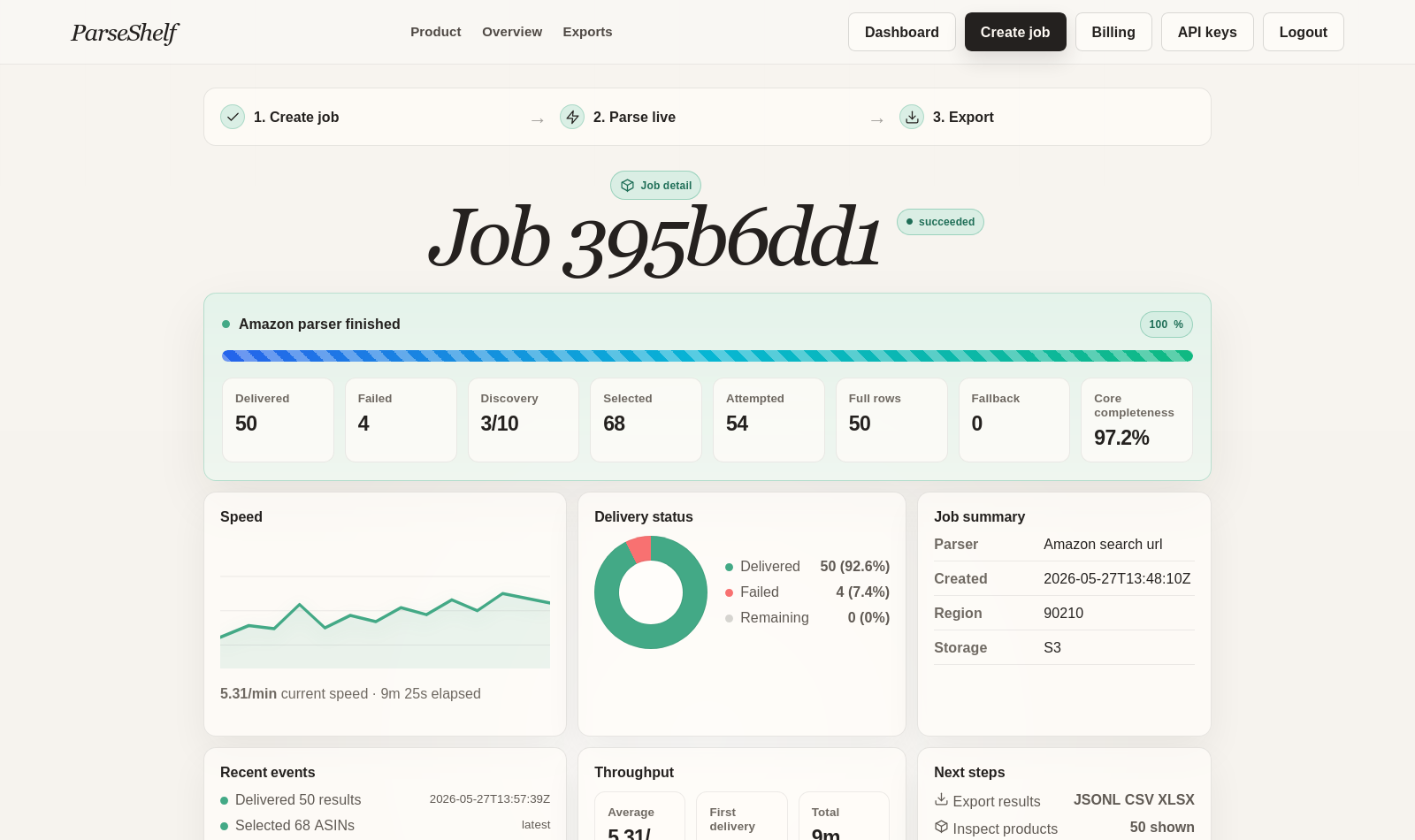Click the checkmark icon for Create job step
Viewport: 1415px width, 840px height.
click(233, 117)
